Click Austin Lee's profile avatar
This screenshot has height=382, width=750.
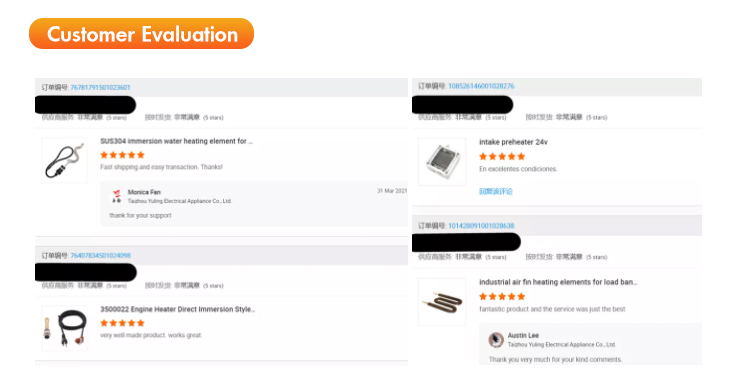pos(496,339)
